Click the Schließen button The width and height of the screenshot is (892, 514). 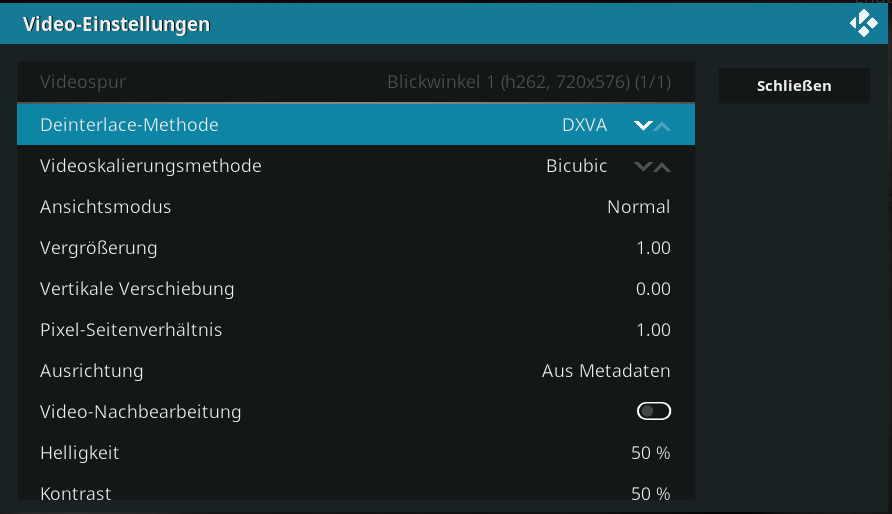click(x=794, y=86)
